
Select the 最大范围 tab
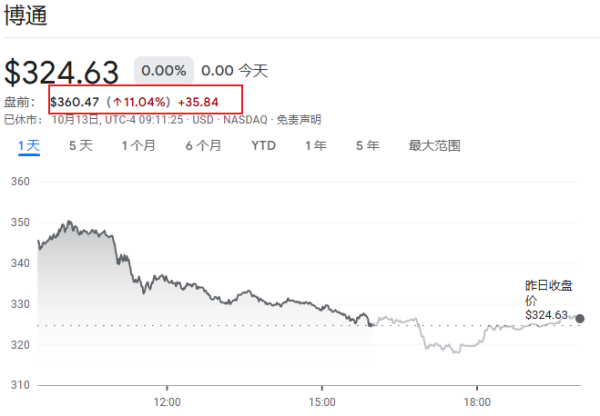tap(434, 146)
